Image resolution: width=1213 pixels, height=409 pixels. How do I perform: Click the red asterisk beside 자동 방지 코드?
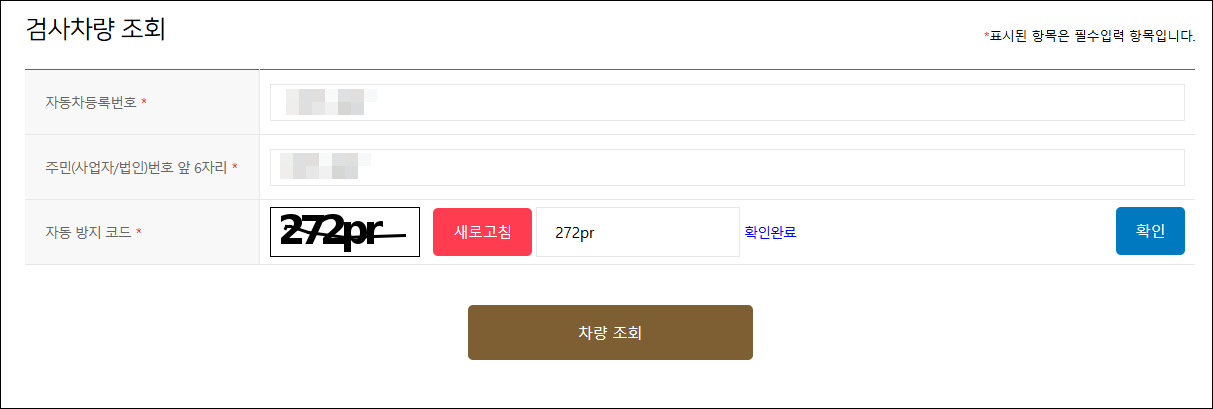pos(139,232)
